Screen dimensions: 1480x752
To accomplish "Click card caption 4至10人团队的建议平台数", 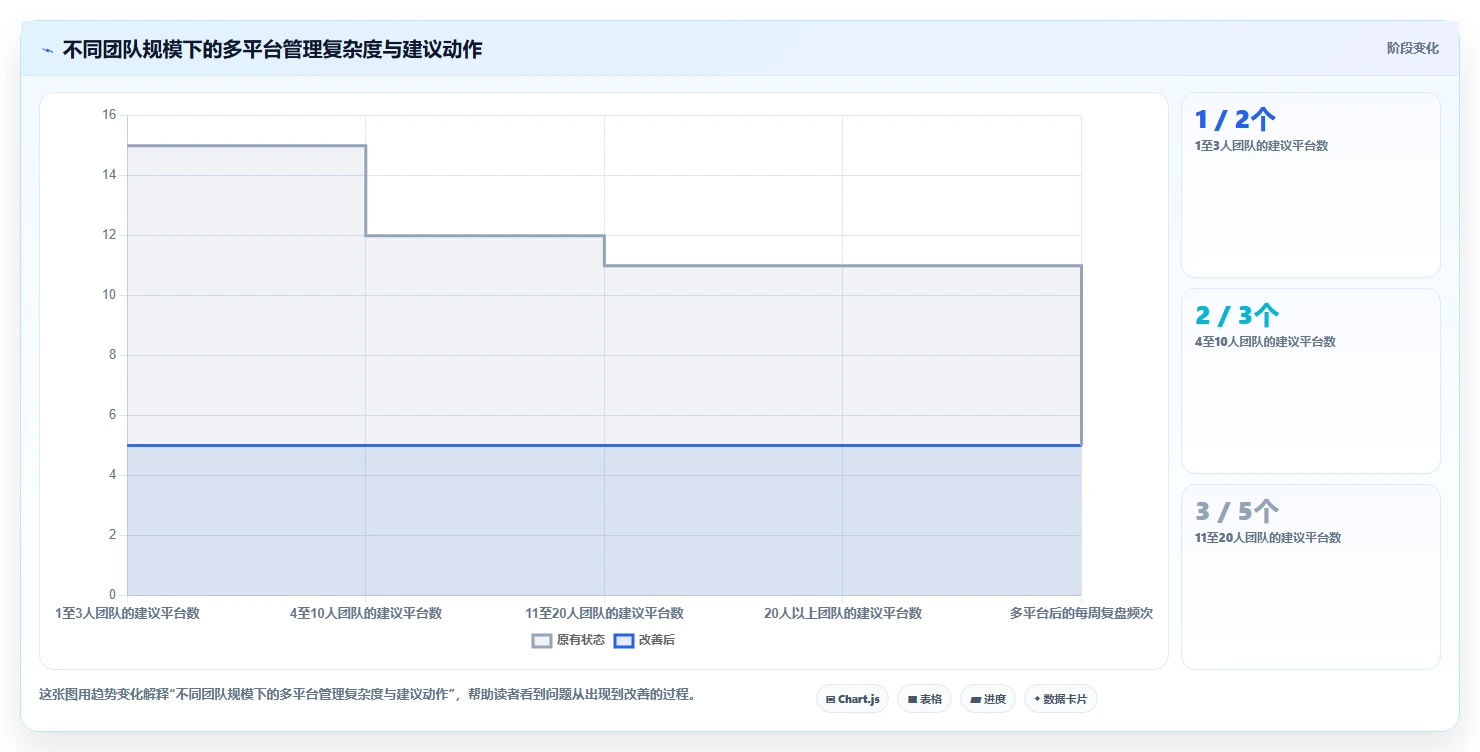I will 1265,342.
